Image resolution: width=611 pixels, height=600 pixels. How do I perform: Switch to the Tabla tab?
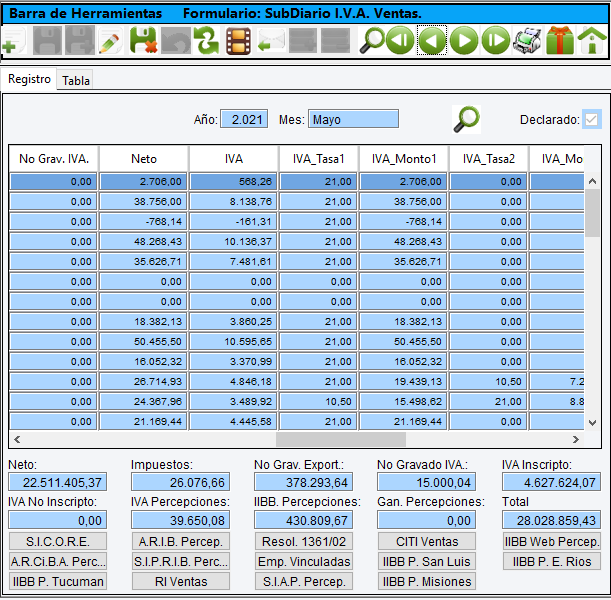click(x=76, y=81)
